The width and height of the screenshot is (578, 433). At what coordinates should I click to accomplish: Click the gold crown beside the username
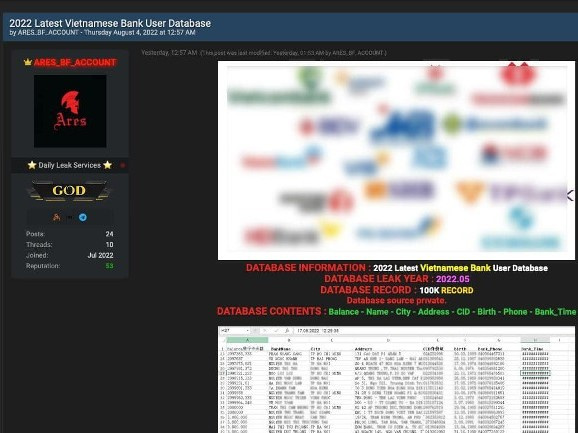[x=28, y=62]
